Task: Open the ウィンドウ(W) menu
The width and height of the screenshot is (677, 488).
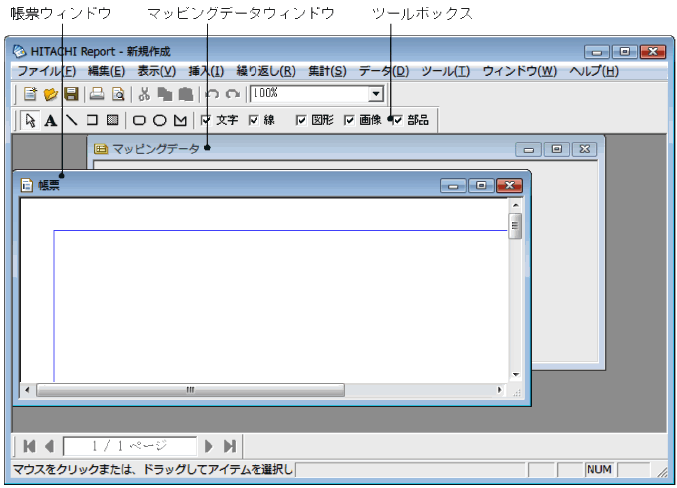Action: [520, 71]
